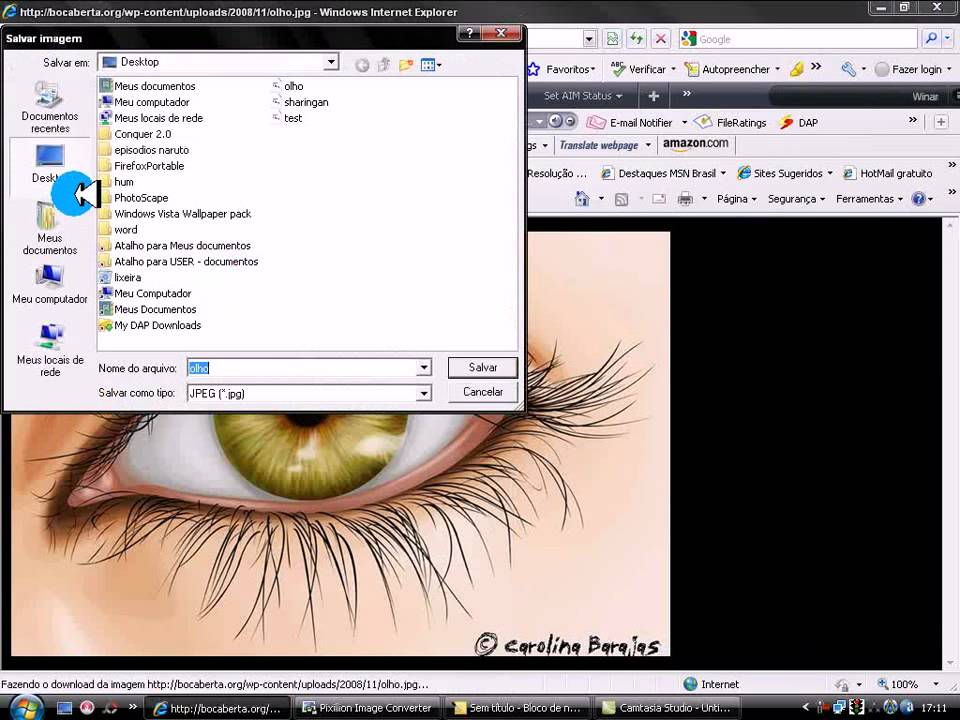Click inside the Nome do arquivo field
The width and height of the screenshot is (960, 720).
pyautogui.click(x=302, y=368)
